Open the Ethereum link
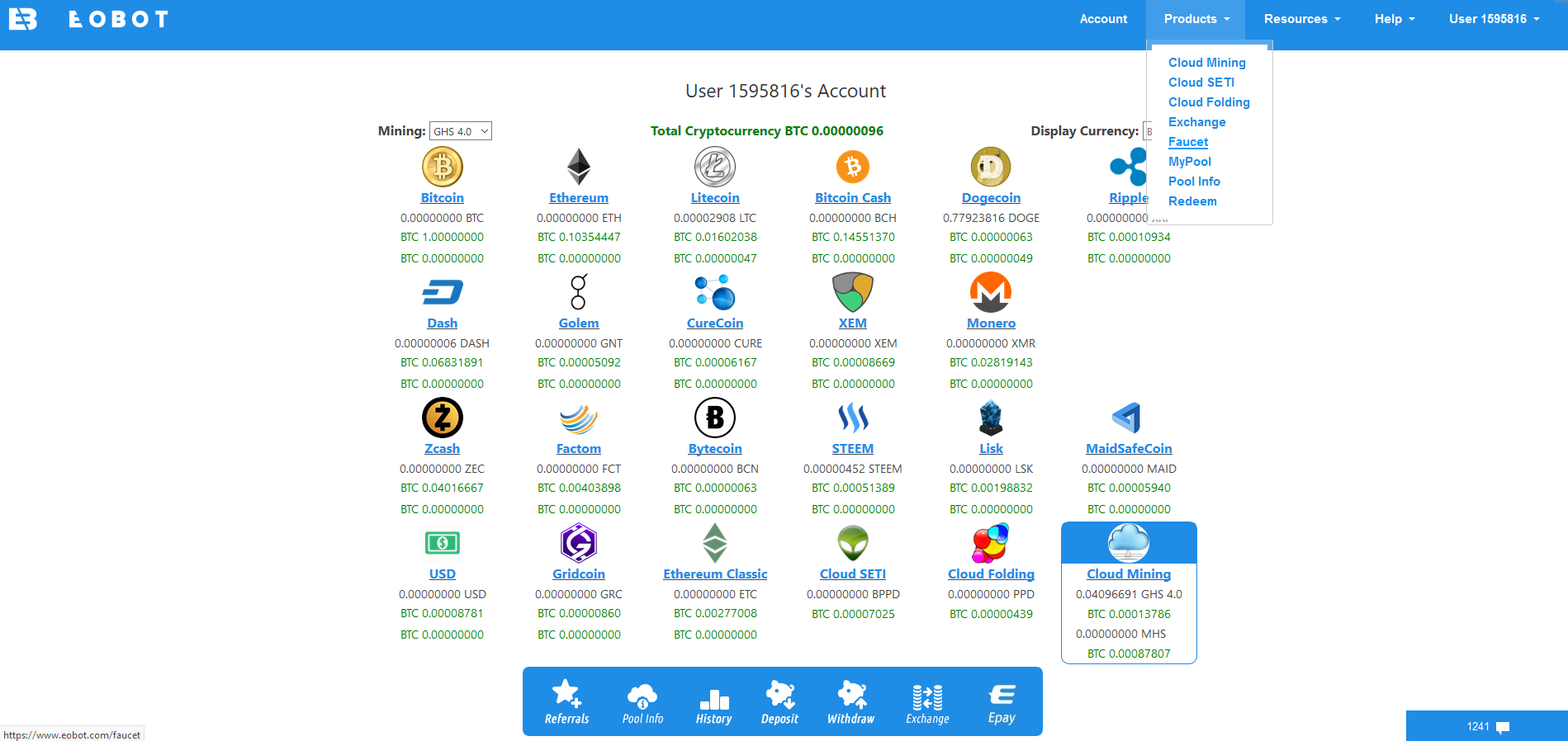This screenshot has width=1568, height=741. click(x=579, y=198)
